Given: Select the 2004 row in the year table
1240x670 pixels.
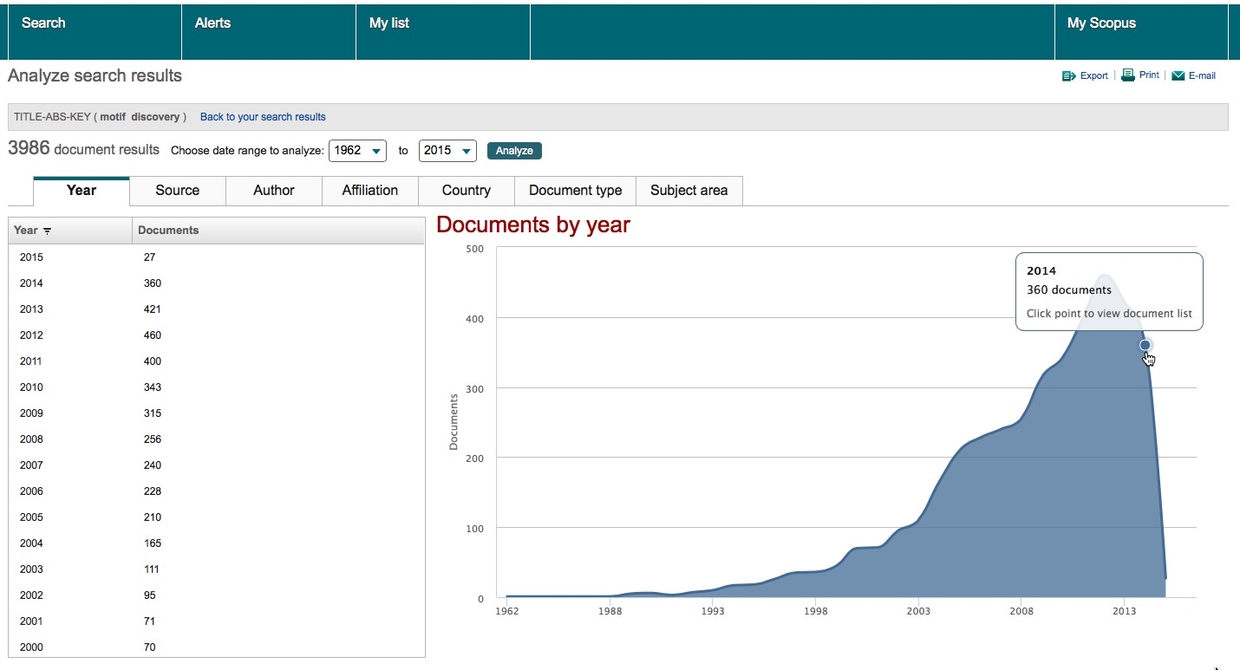Looking at the screenshot, I should [x=217, y=543].
